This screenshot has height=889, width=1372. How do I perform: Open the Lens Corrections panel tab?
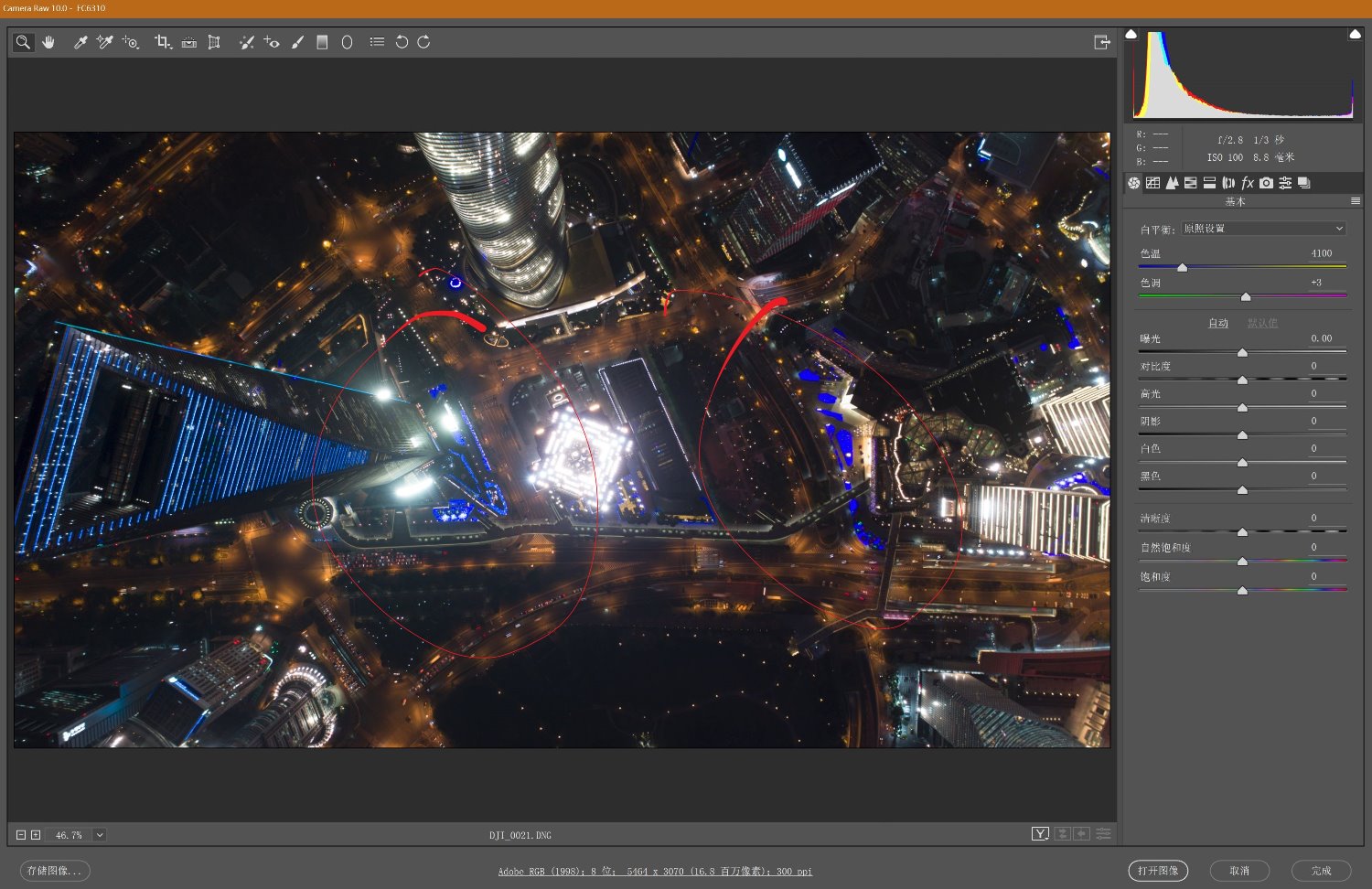1228,183
